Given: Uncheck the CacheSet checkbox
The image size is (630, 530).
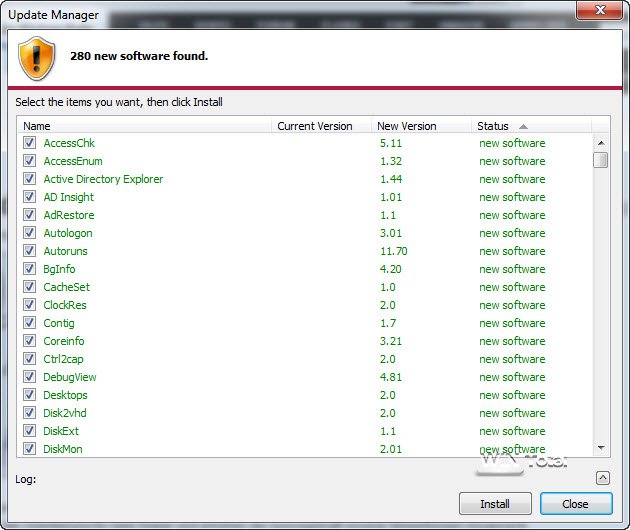Looking at the screenshot, I should (29, 287).
